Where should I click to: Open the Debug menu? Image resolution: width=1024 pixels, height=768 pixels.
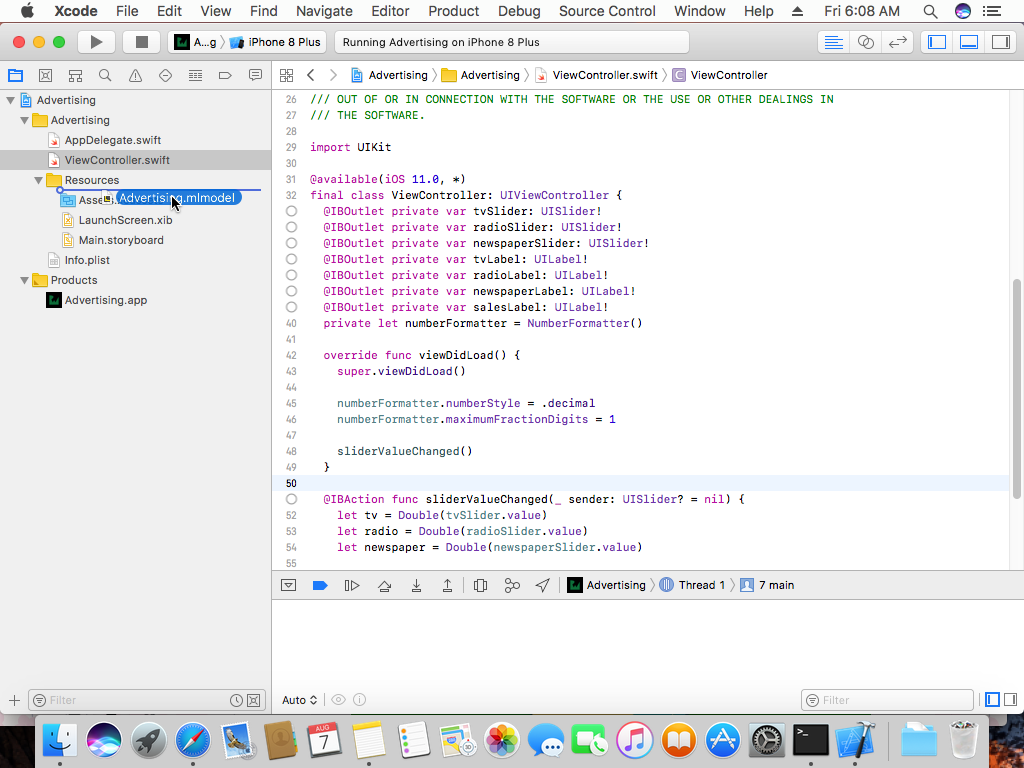pyautogui.click(x=519, y=11)
